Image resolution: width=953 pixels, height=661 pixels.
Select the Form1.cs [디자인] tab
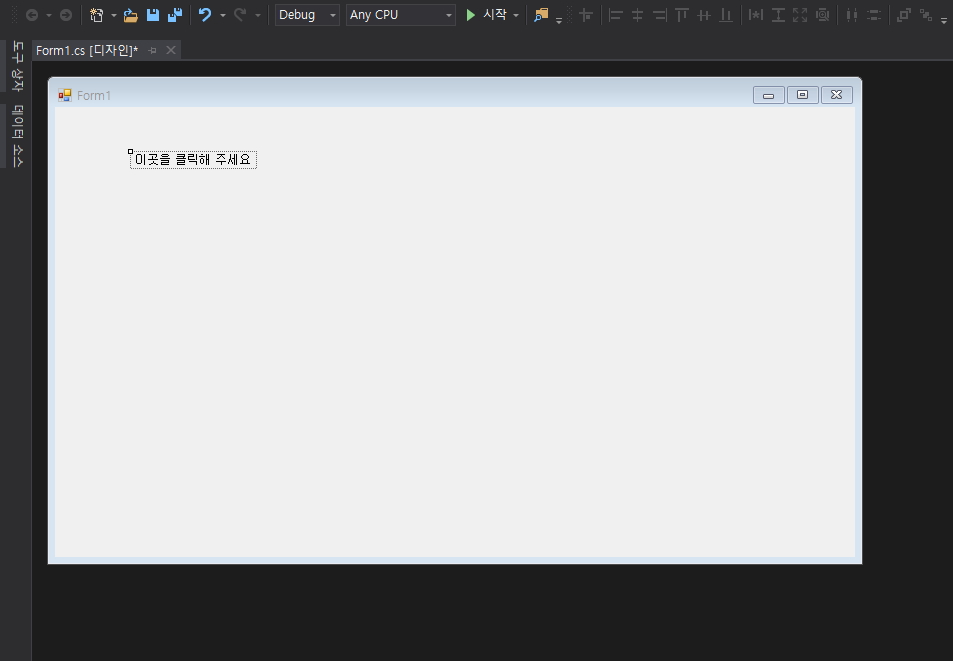coord(87,50)
